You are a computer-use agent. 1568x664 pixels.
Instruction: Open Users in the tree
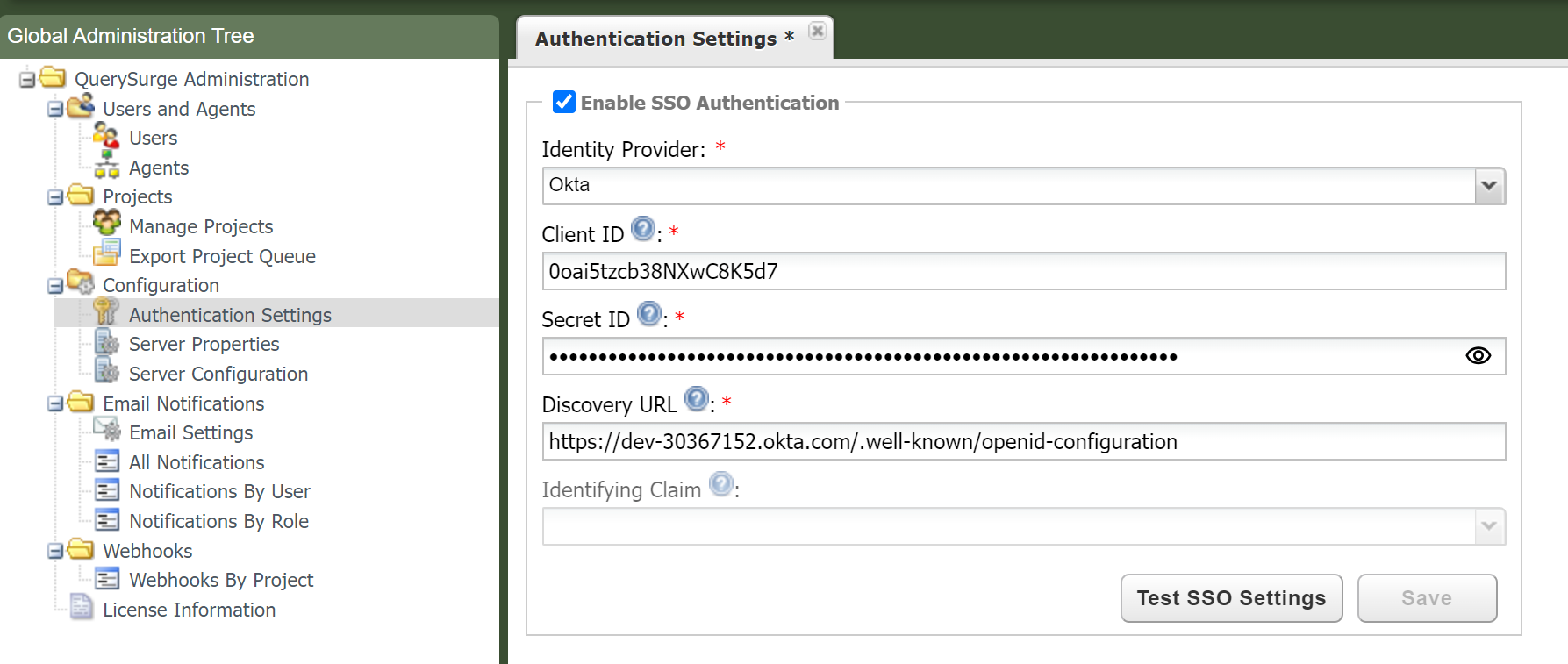coord(154,138)
